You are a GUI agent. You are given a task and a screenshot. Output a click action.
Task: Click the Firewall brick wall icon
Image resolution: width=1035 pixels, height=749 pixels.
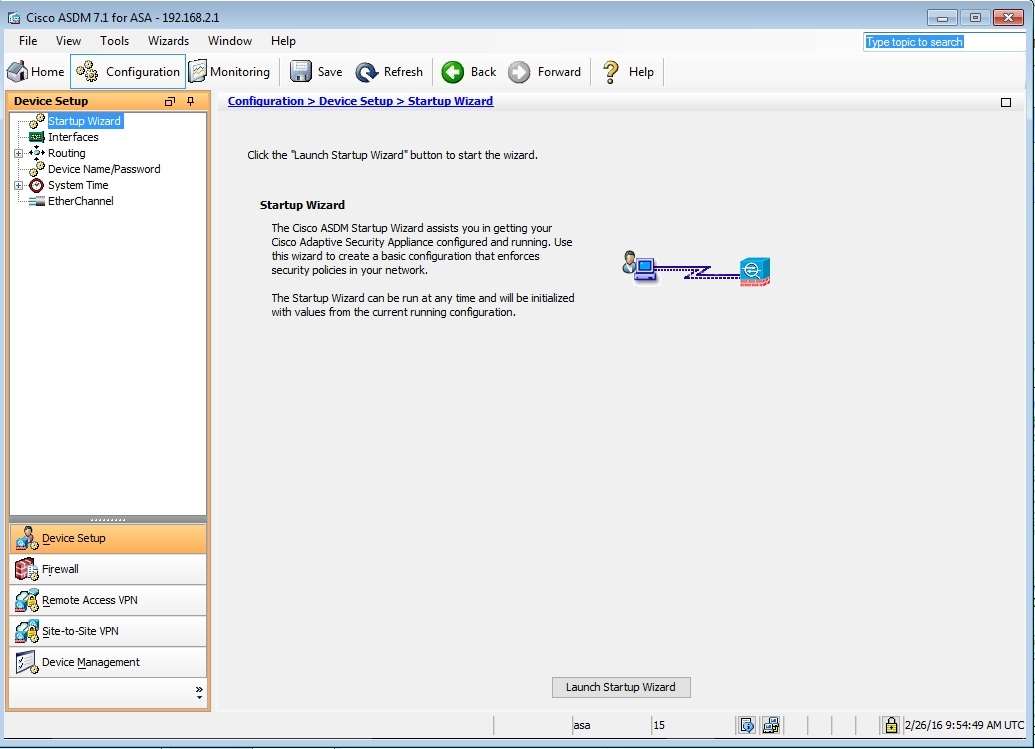tap(27, 570)
